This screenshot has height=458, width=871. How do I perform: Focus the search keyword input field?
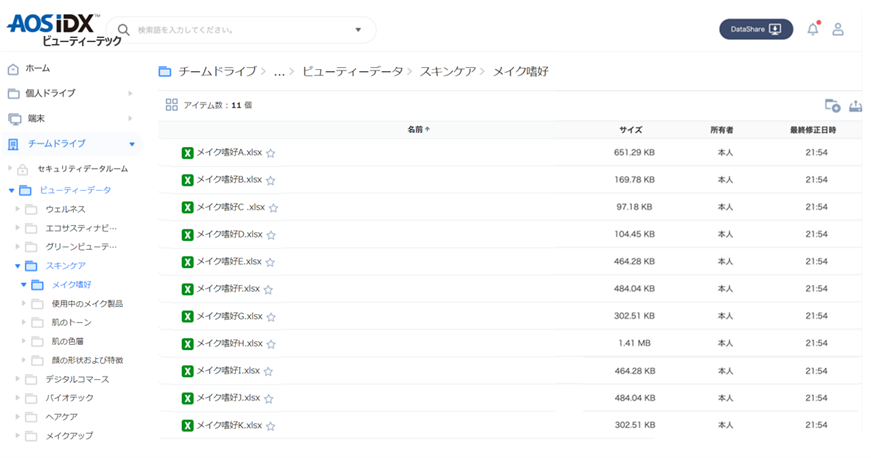(x=242, y=30)
